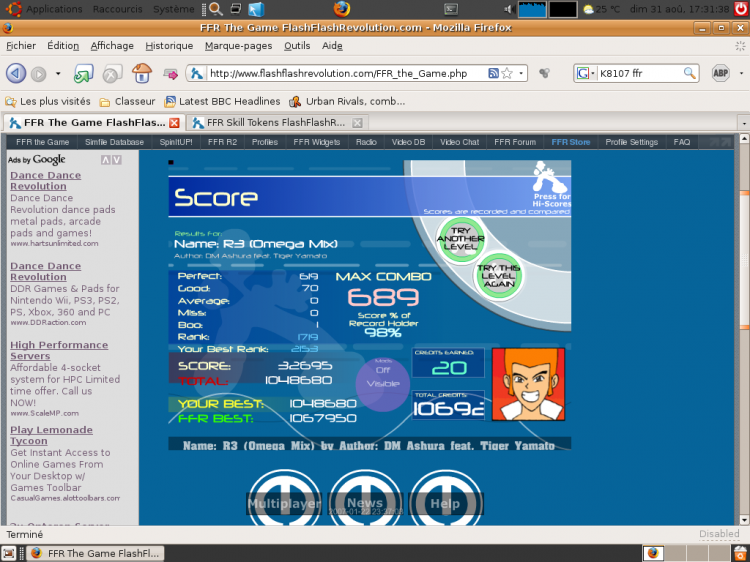The image size is (750, 562).
Task: Open the search tool icon in the top panel
Action: pyautogui.click(x=216, y=9)
